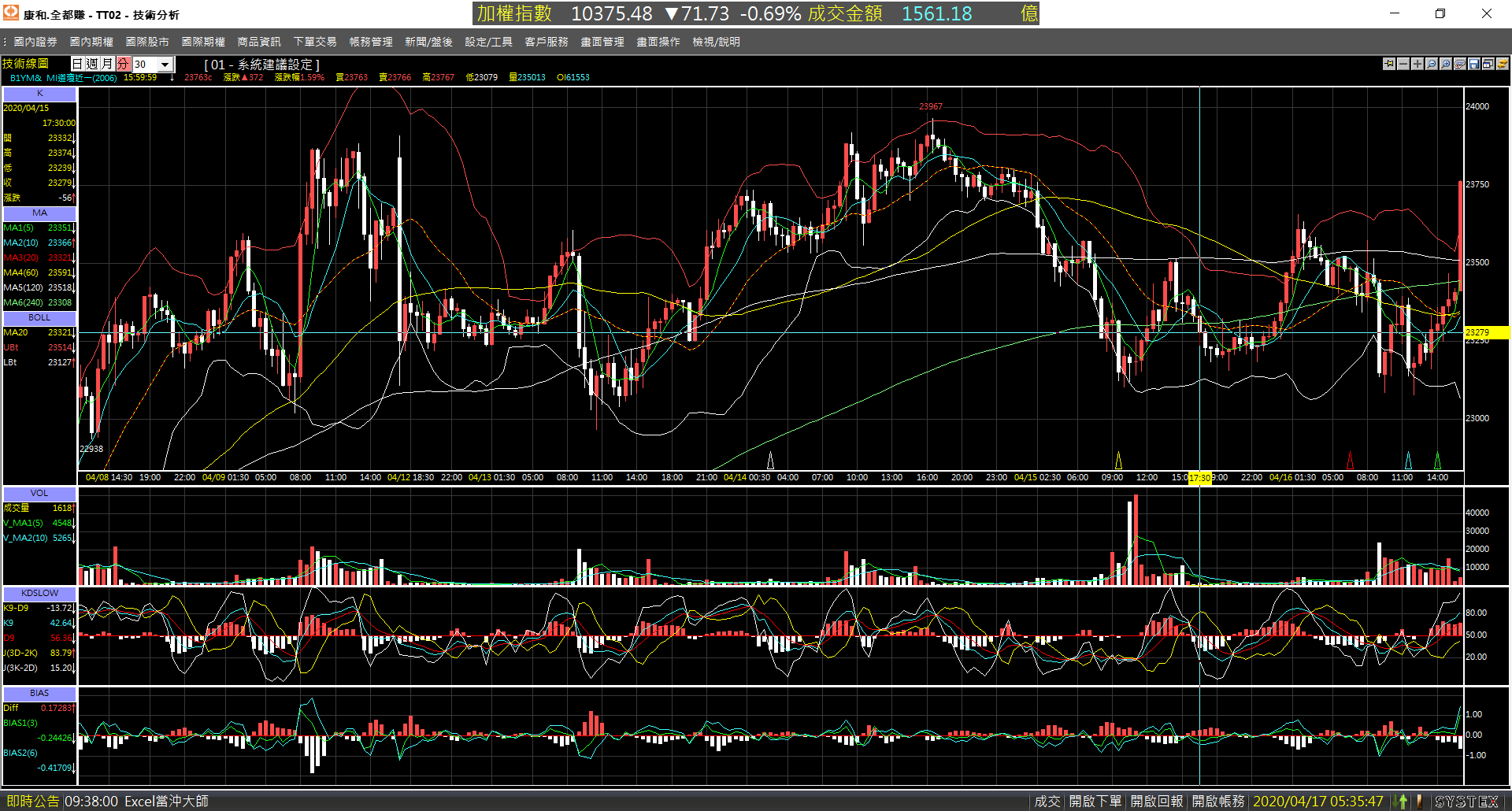
Task: Click the MA indicator panel header
Action: (39, 213)
